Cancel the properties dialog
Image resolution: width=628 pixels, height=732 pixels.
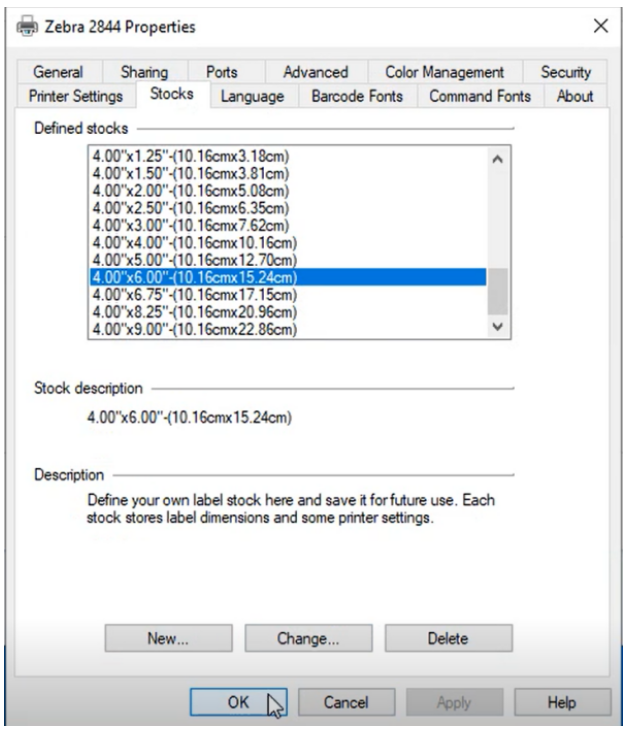tap(346, 702)
